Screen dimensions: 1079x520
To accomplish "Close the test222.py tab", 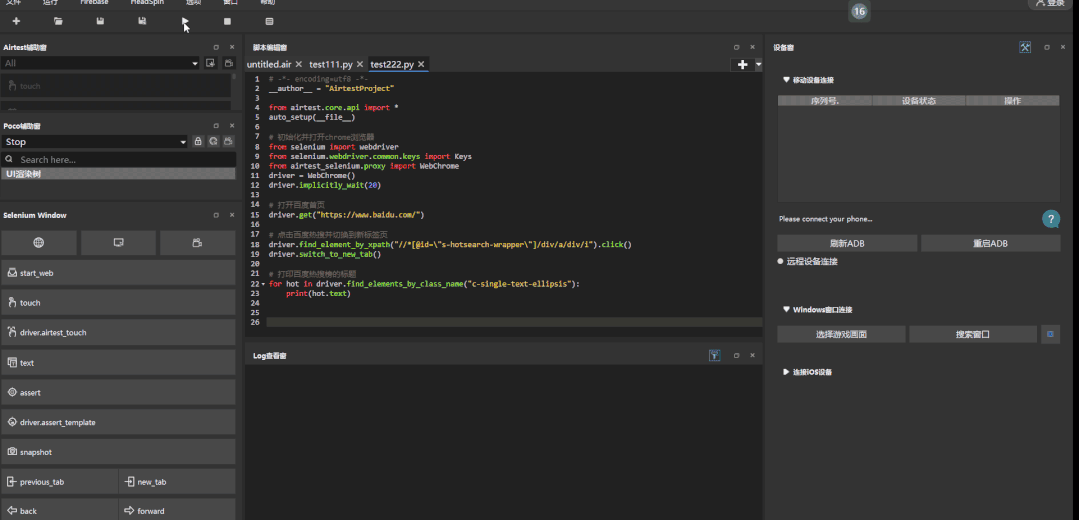I will 421,65.
